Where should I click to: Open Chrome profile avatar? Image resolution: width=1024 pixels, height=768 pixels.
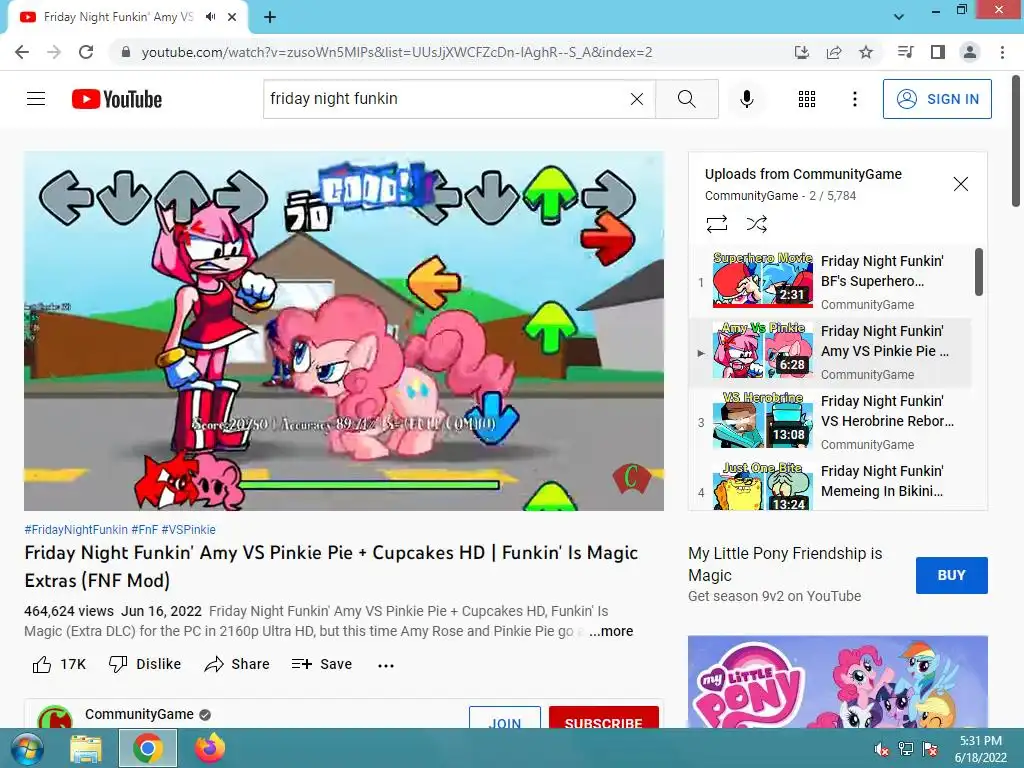[970, 52]
